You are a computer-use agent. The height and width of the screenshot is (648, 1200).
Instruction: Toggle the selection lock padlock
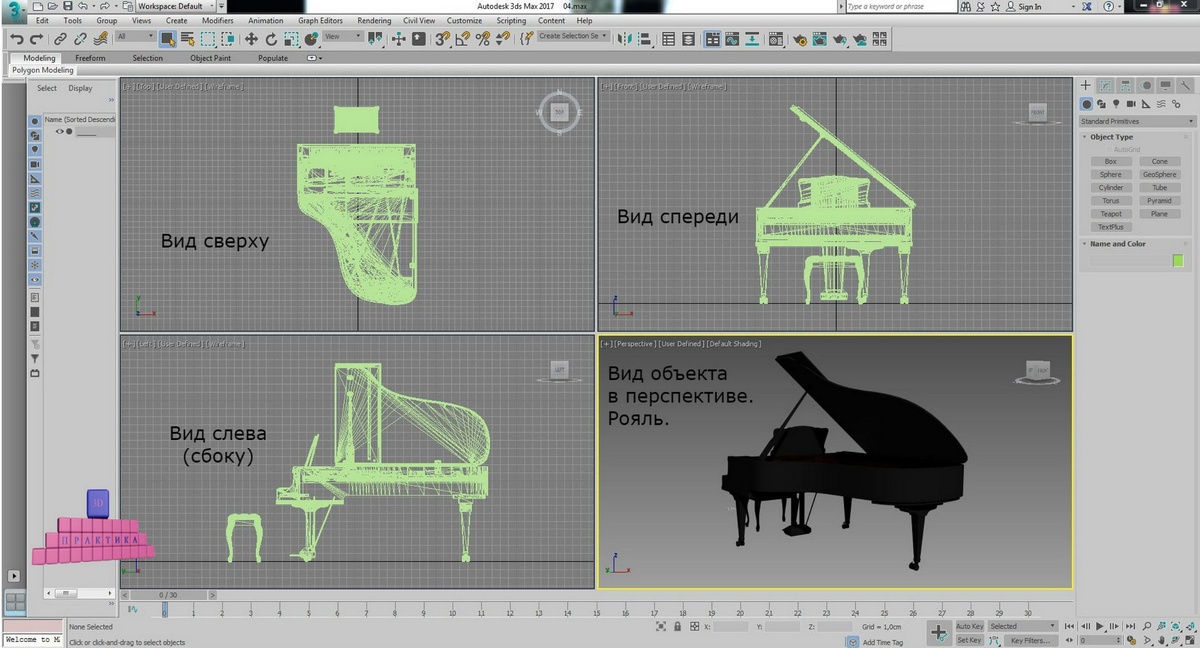676,626
